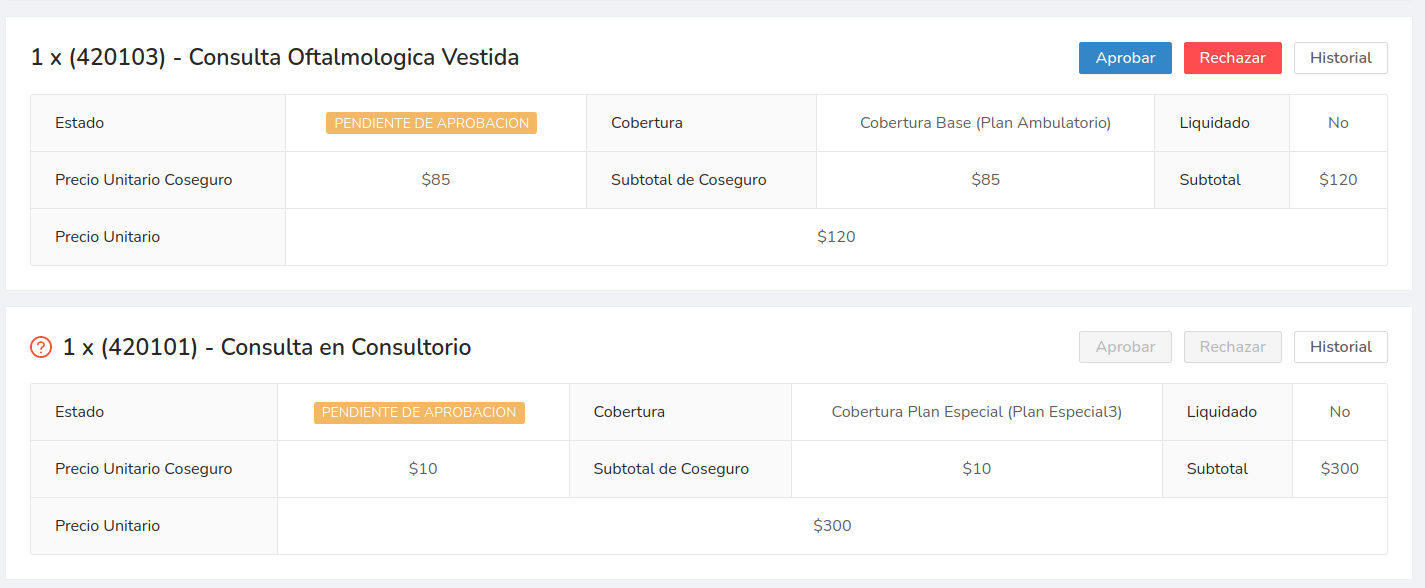The image size is (1425, 588).
Task: Click the greyed-out Aprobar for Consulta en Consultorio
Action: [1125, 347]
